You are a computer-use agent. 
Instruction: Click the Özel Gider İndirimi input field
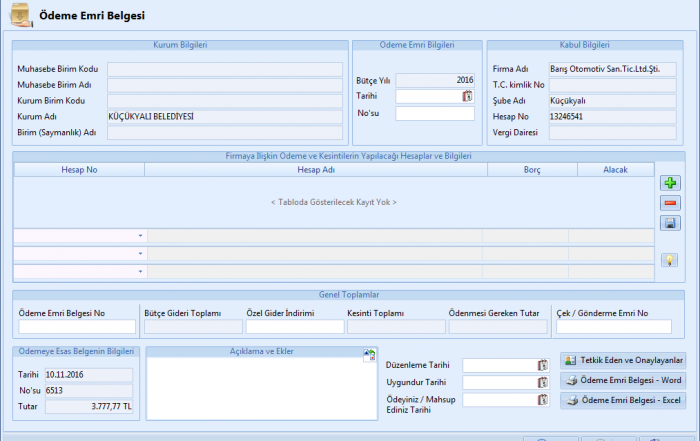(x=293, y=327)
